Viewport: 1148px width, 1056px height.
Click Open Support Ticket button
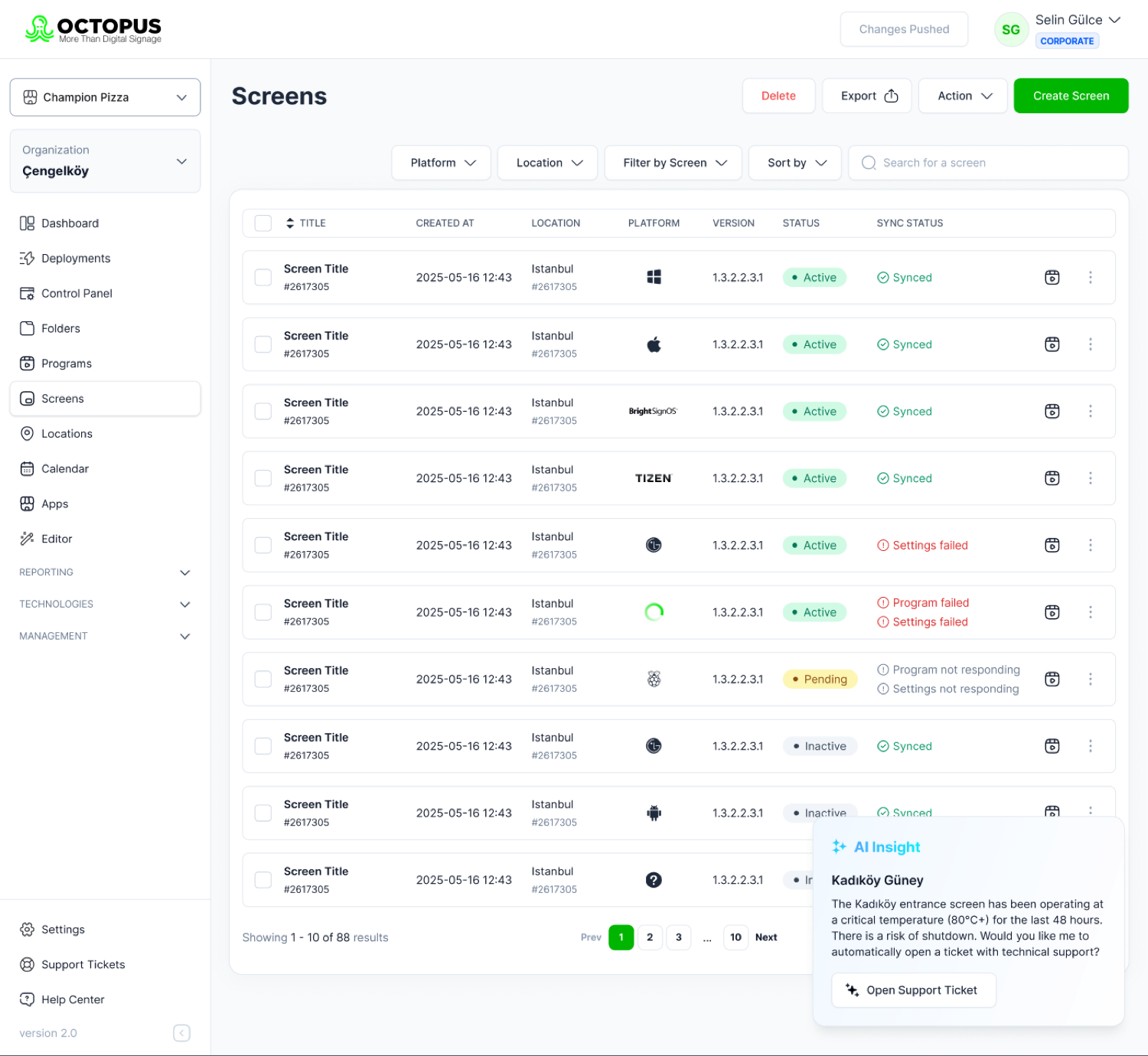(x=914, y=990)
